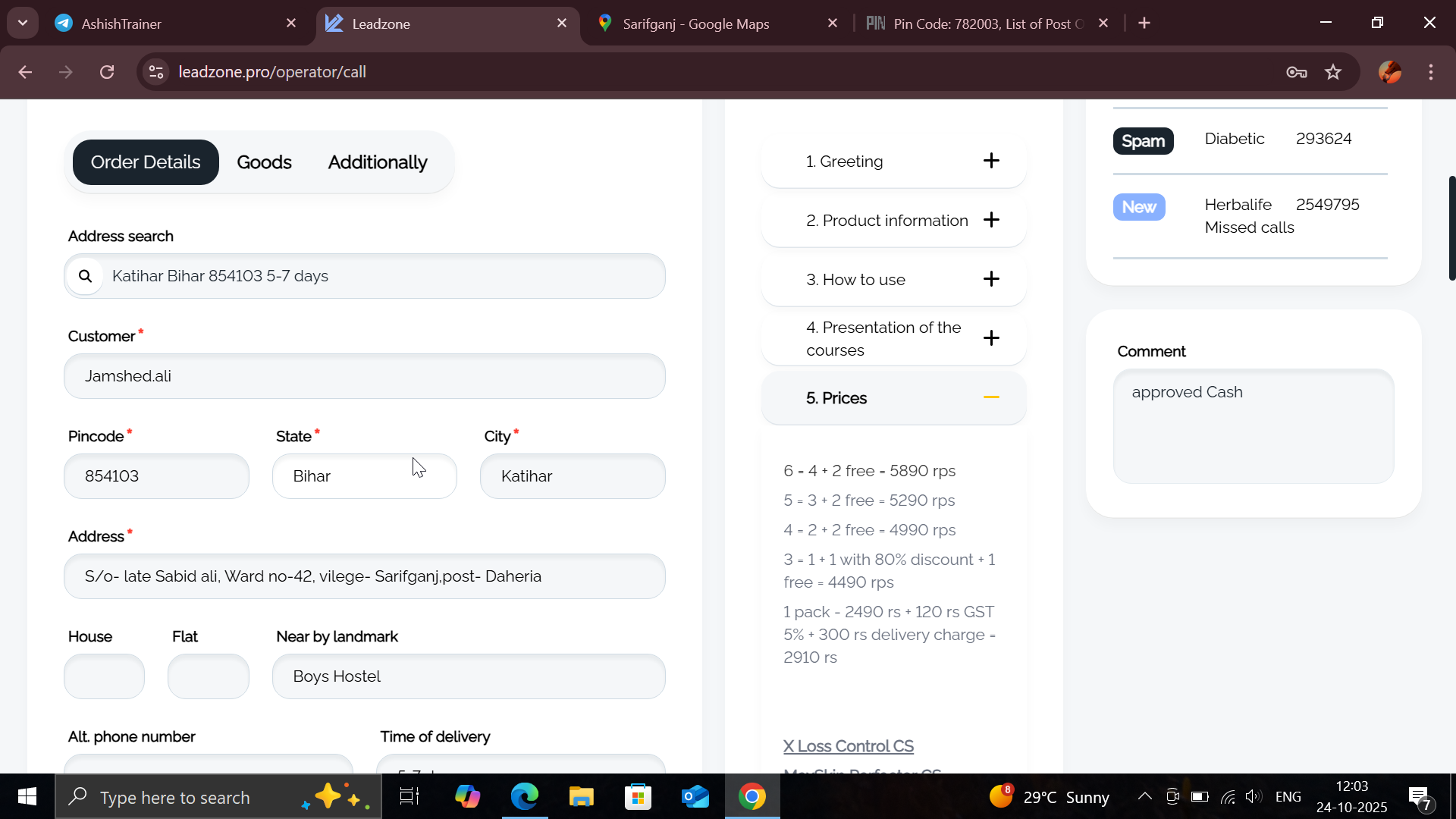Expand How to use section
1456x819 pixels.
(990, 279)
